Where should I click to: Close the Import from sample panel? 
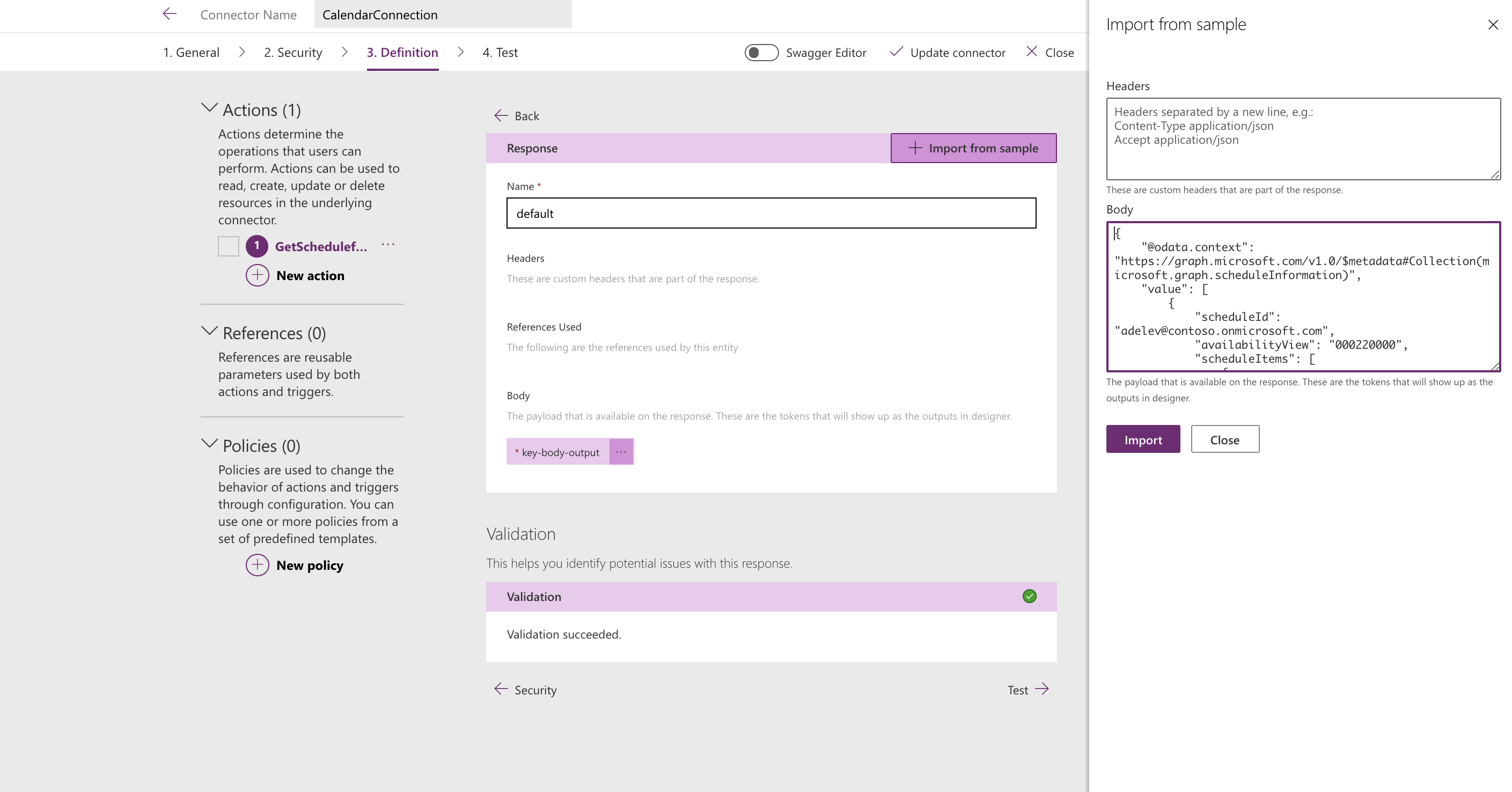coord(1493,25)
